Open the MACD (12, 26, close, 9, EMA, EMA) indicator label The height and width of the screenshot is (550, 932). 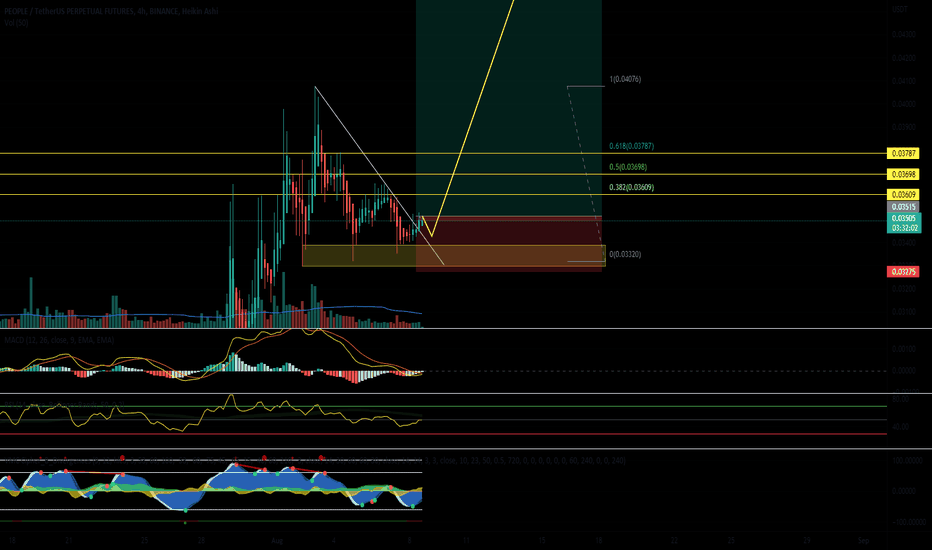click(x=59, y=340)
